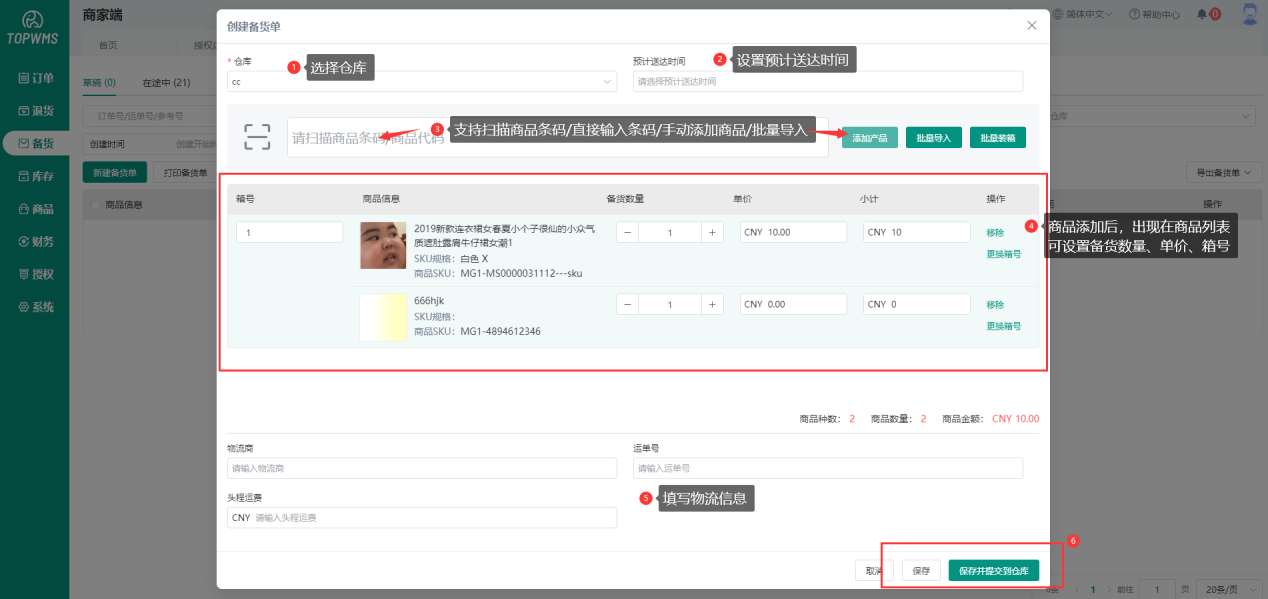
Task: Click the 添加产品 button
Action: coord(869,138)
